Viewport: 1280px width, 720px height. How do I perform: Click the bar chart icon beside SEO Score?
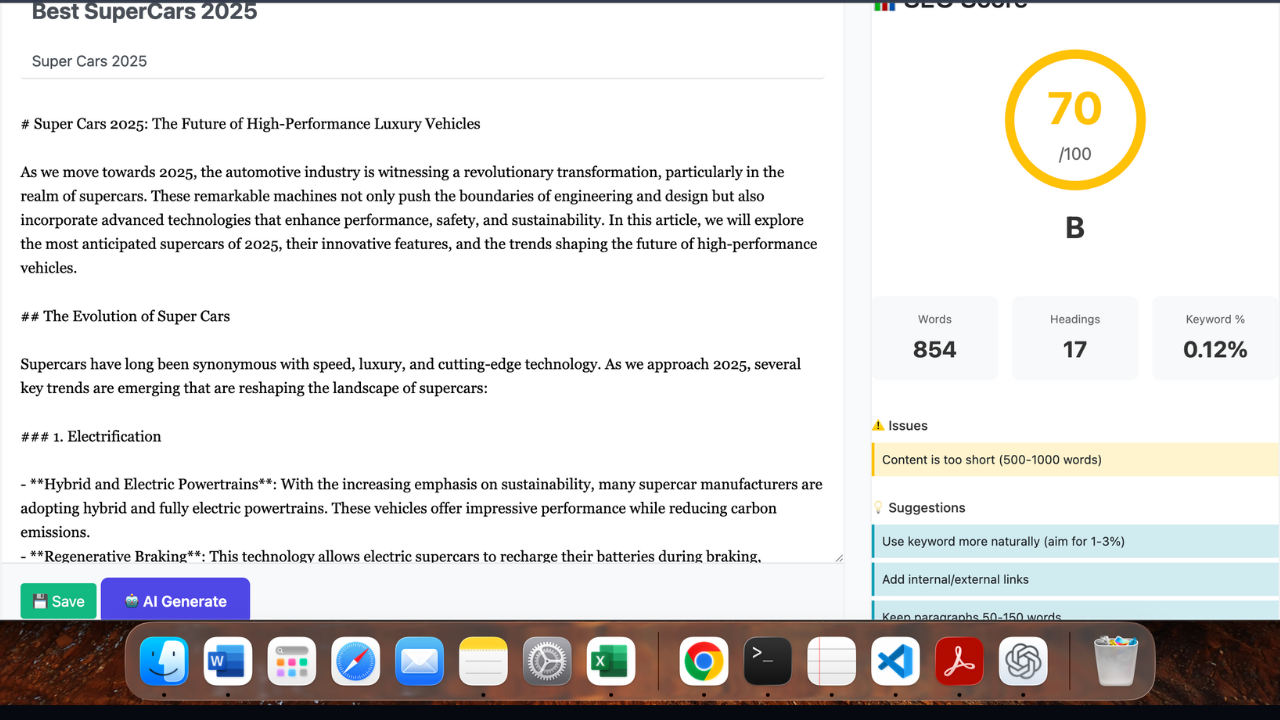[885, 5]
